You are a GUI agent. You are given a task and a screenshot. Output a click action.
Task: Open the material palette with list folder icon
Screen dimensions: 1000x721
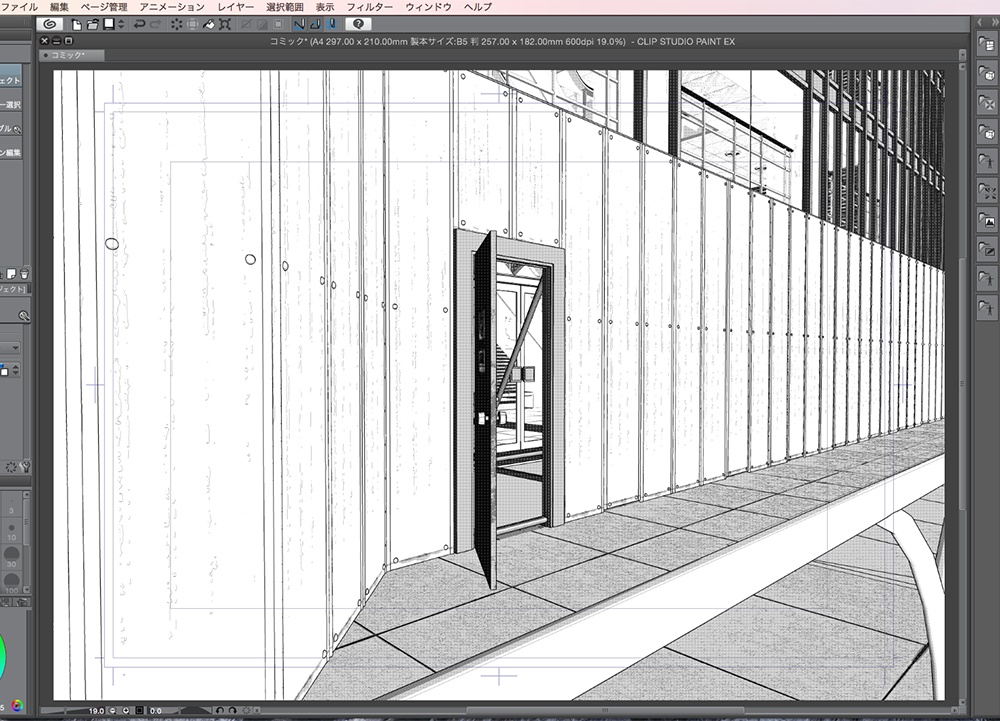987,44
